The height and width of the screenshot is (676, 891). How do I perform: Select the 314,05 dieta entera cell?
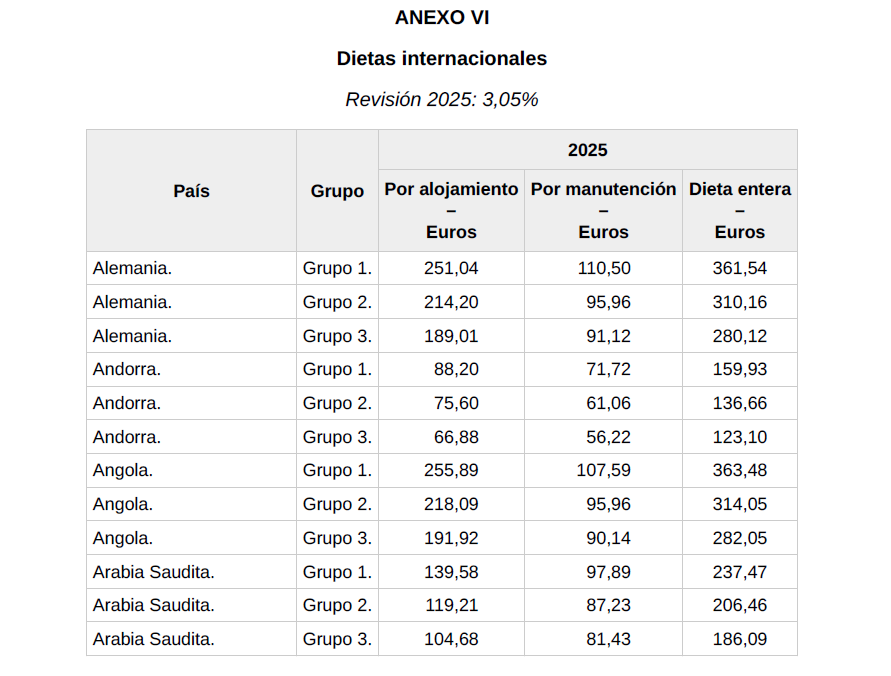[x=740, y=504]
